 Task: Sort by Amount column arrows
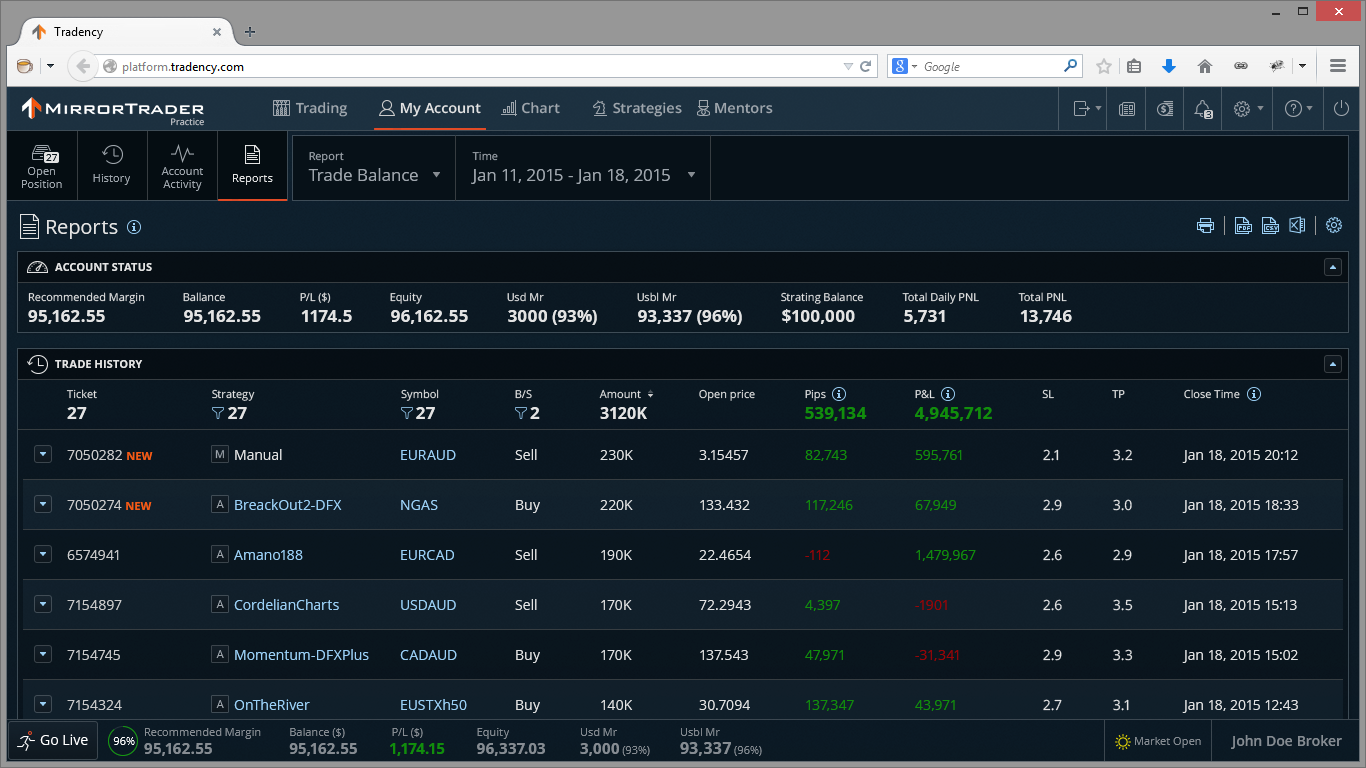pyautogui.click(x=650, y=394)
